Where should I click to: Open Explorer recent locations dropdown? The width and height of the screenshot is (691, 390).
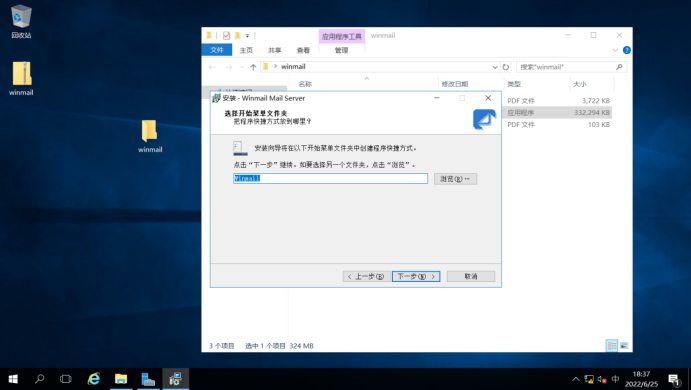point(241,67)
